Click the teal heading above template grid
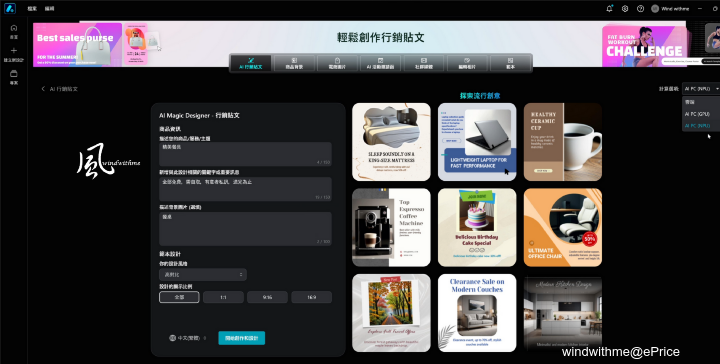Screen dimensions: 720x364 (x=480, y=95)
